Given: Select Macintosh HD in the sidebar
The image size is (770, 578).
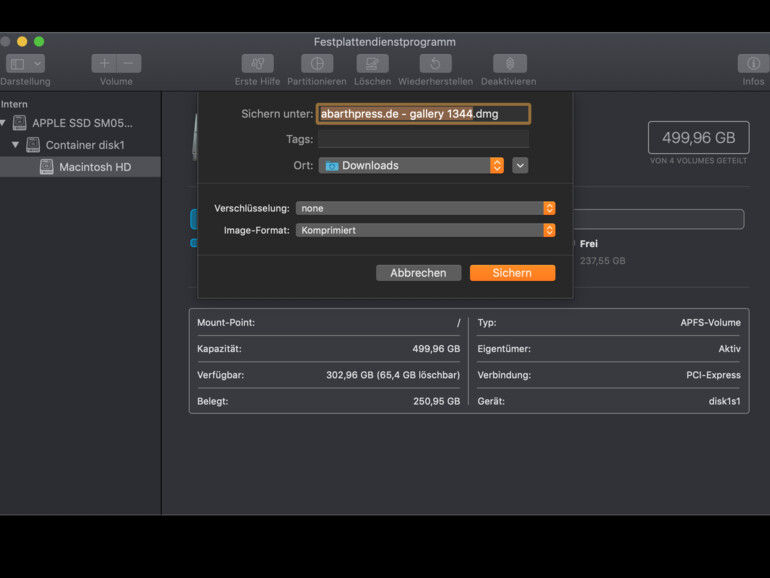Looking at the screenshot, I should [94, 167].
